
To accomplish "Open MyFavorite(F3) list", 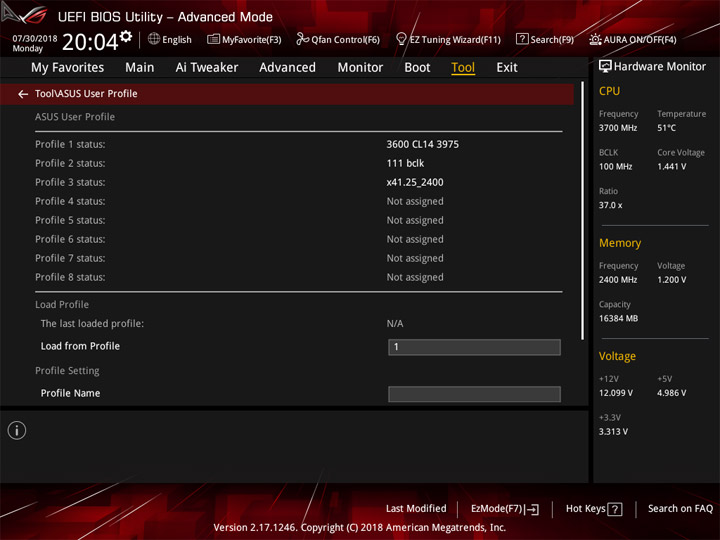I will pos(244,39).
